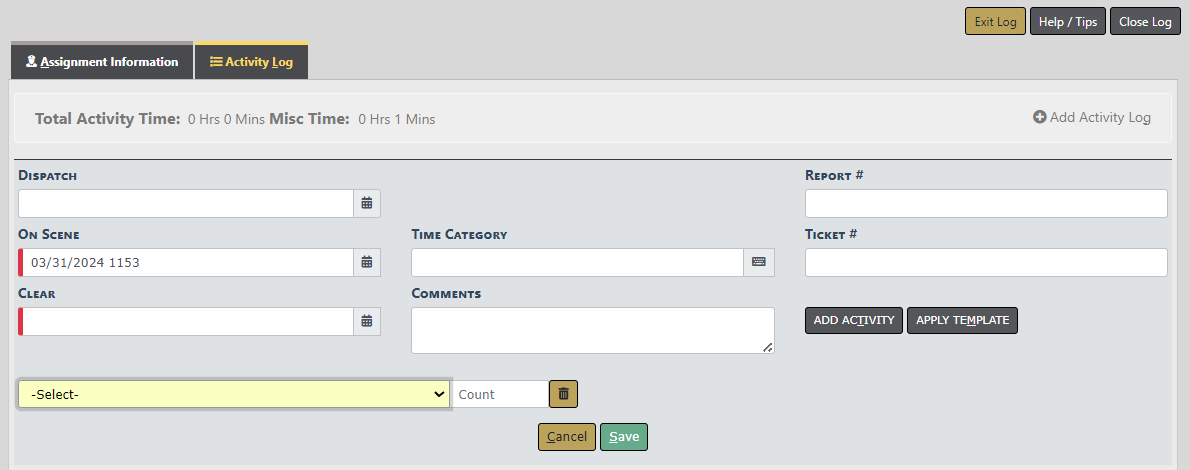The image size is (1190, 470).
Task: Open Help / Tips
Action: click(x=1068, y=22)
